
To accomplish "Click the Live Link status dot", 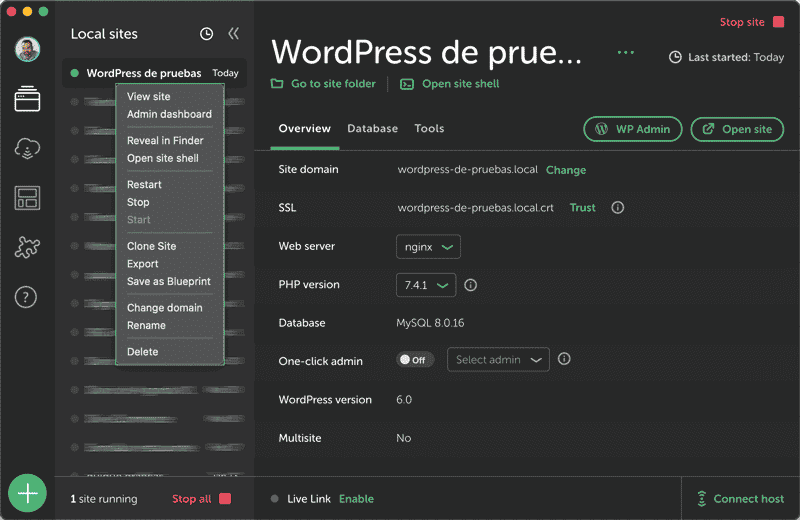I will pos(274,499).
